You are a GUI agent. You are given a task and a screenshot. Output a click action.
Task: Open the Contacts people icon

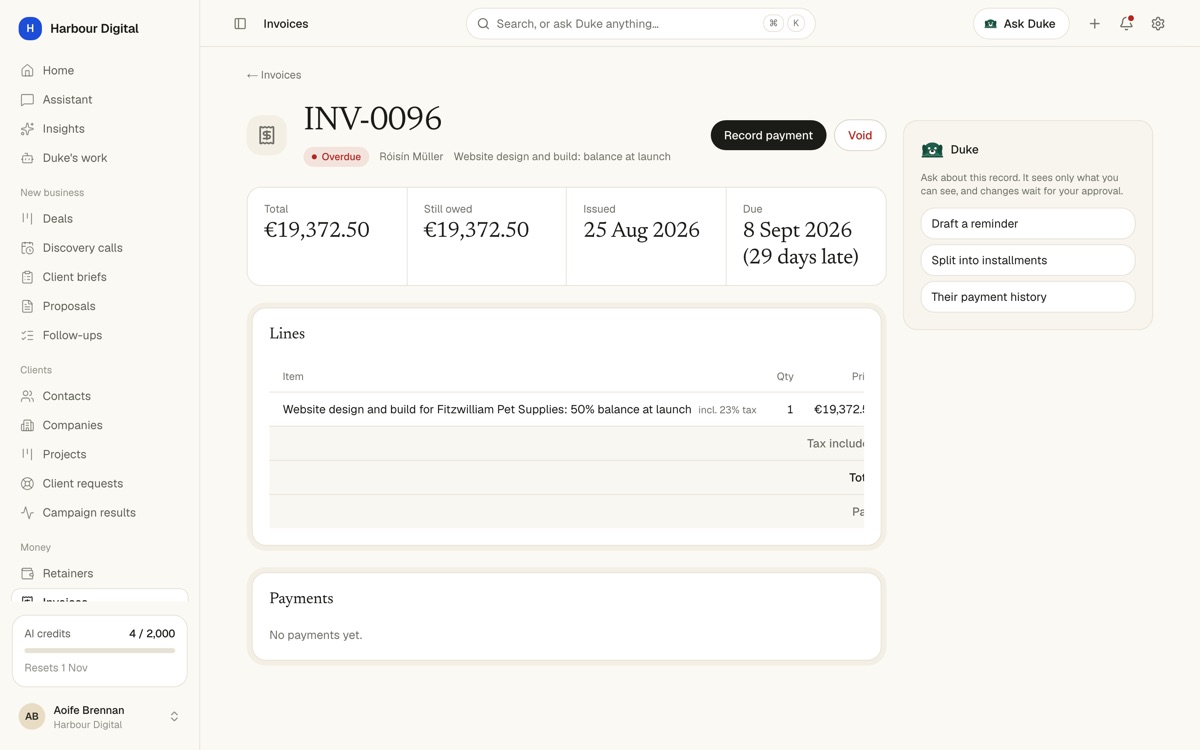pyautogui.click(x=27, y=396)
